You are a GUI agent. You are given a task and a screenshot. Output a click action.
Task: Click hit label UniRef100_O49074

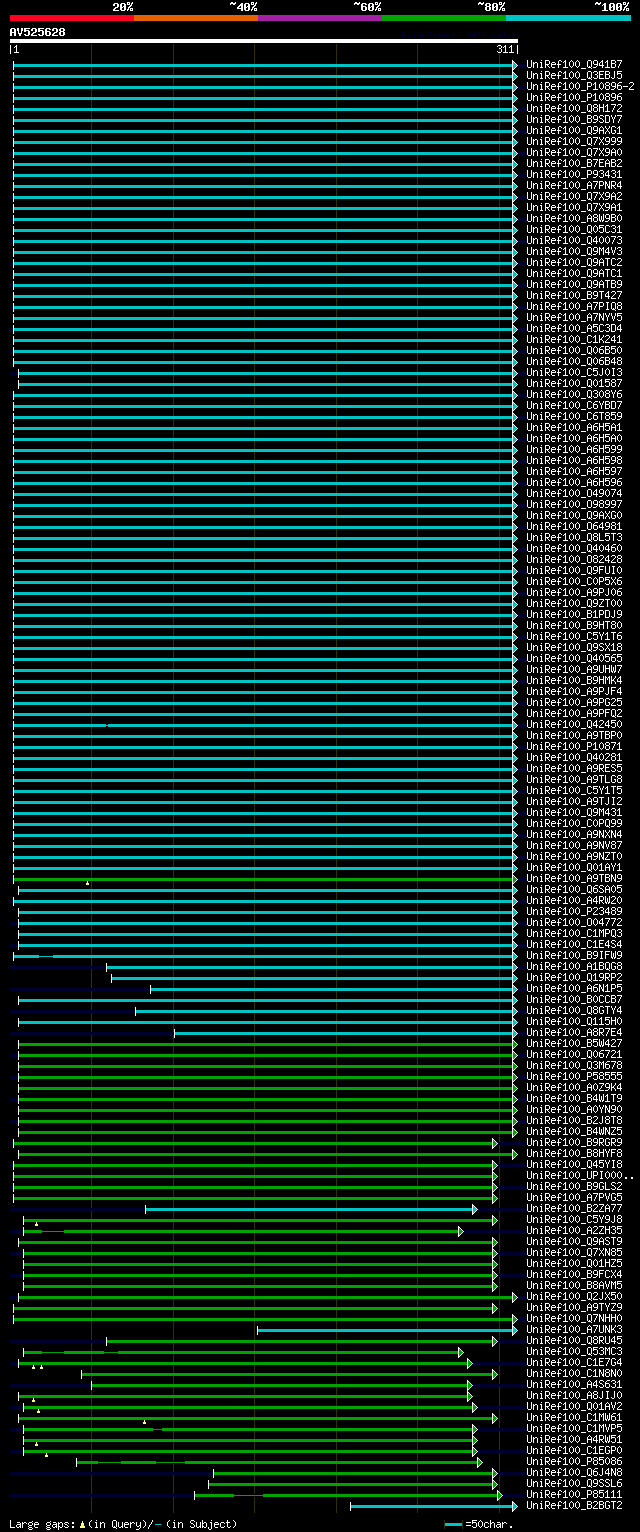(574, 493)
